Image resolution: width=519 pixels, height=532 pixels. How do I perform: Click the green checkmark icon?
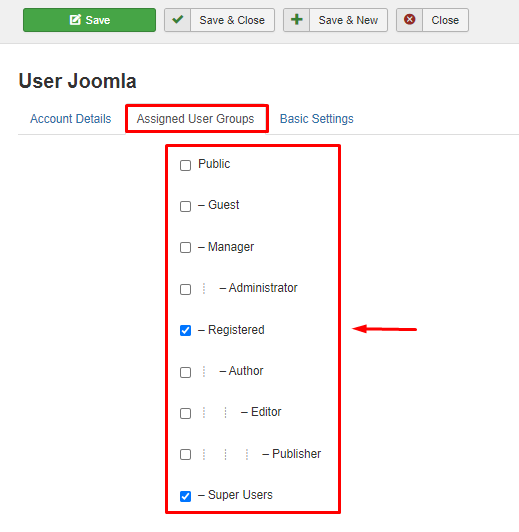pyautogui.click(x=177, y=19)
